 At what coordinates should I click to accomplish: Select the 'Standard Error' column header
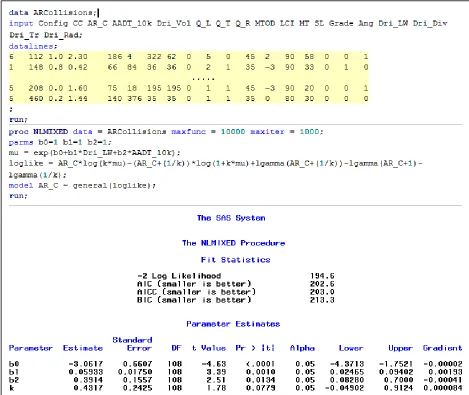coord(132,344)
